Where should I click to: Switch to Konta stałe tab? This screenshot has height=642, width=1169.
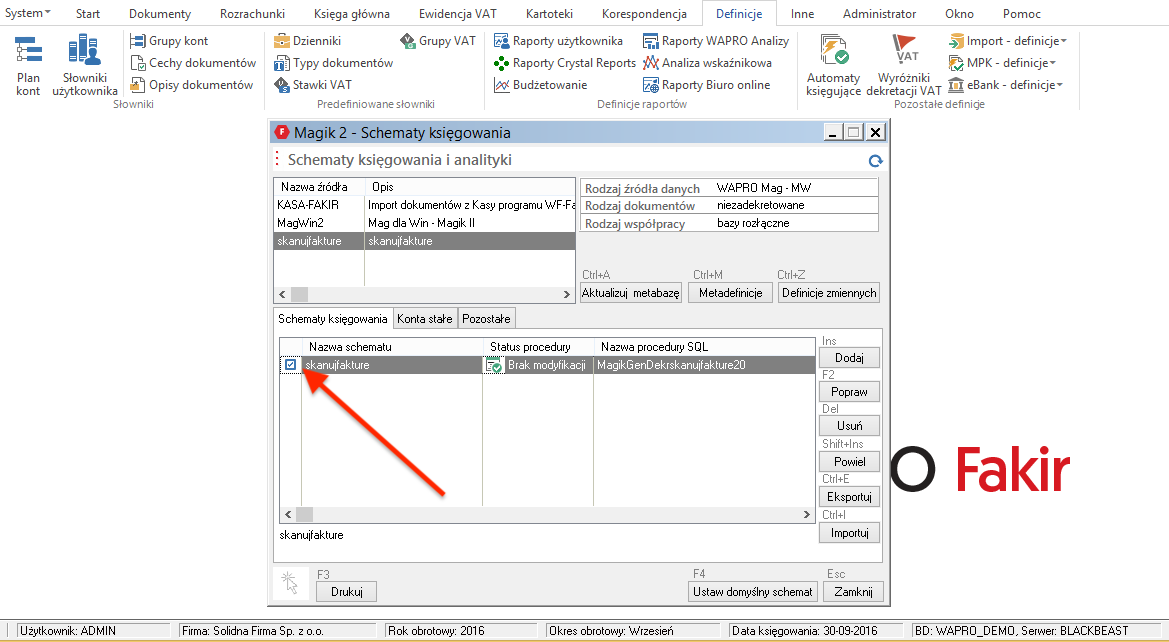425,319
